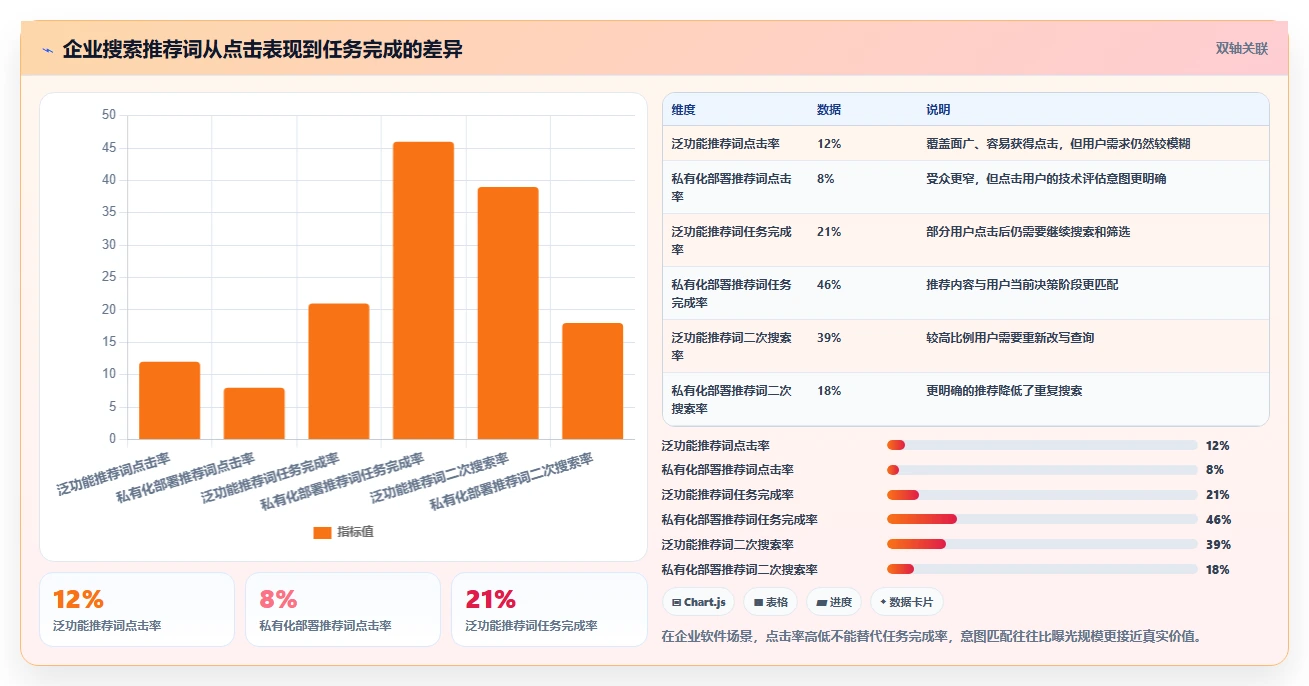Click the bar for 私有化部署推荐词二次搜索率
Viewport: 1309px width, 686px height.
[593, 381]
